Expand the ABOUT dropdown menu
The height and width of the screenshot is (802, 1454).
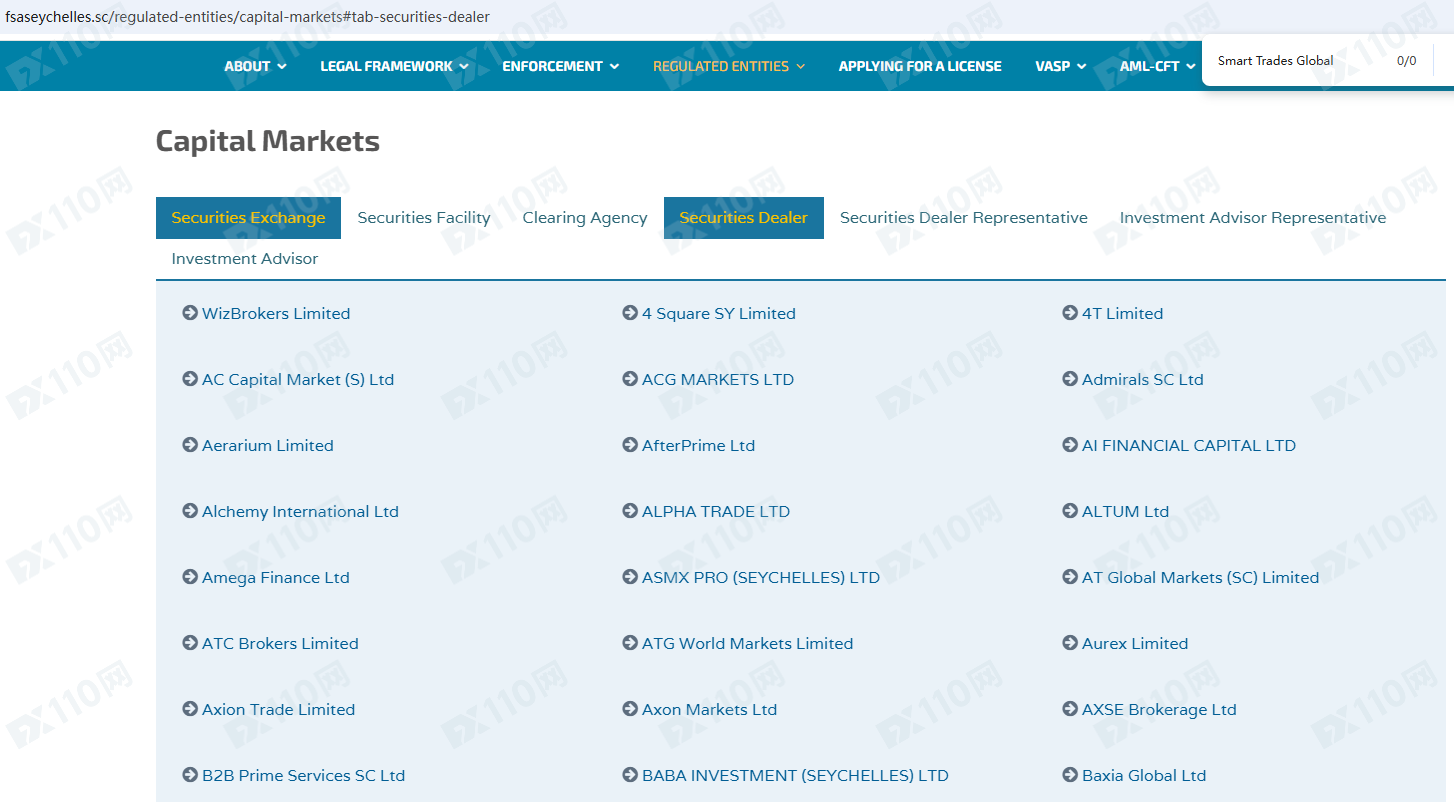[255, 66]
